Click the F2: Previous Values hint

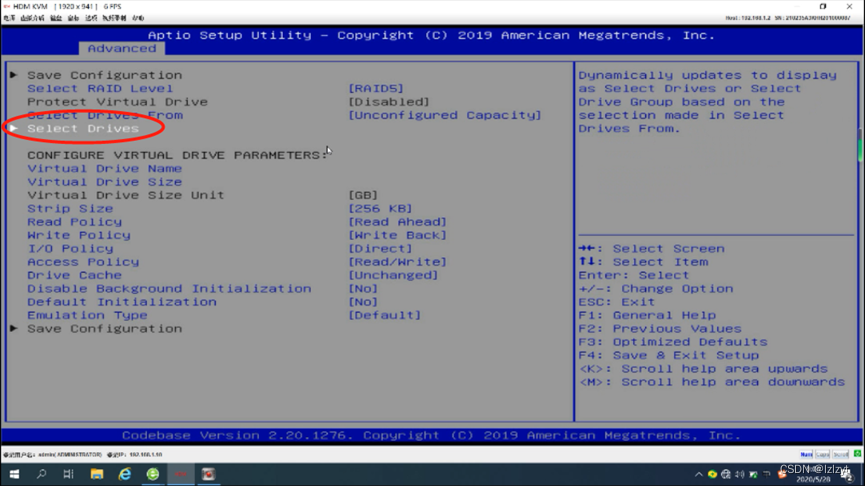660,329
